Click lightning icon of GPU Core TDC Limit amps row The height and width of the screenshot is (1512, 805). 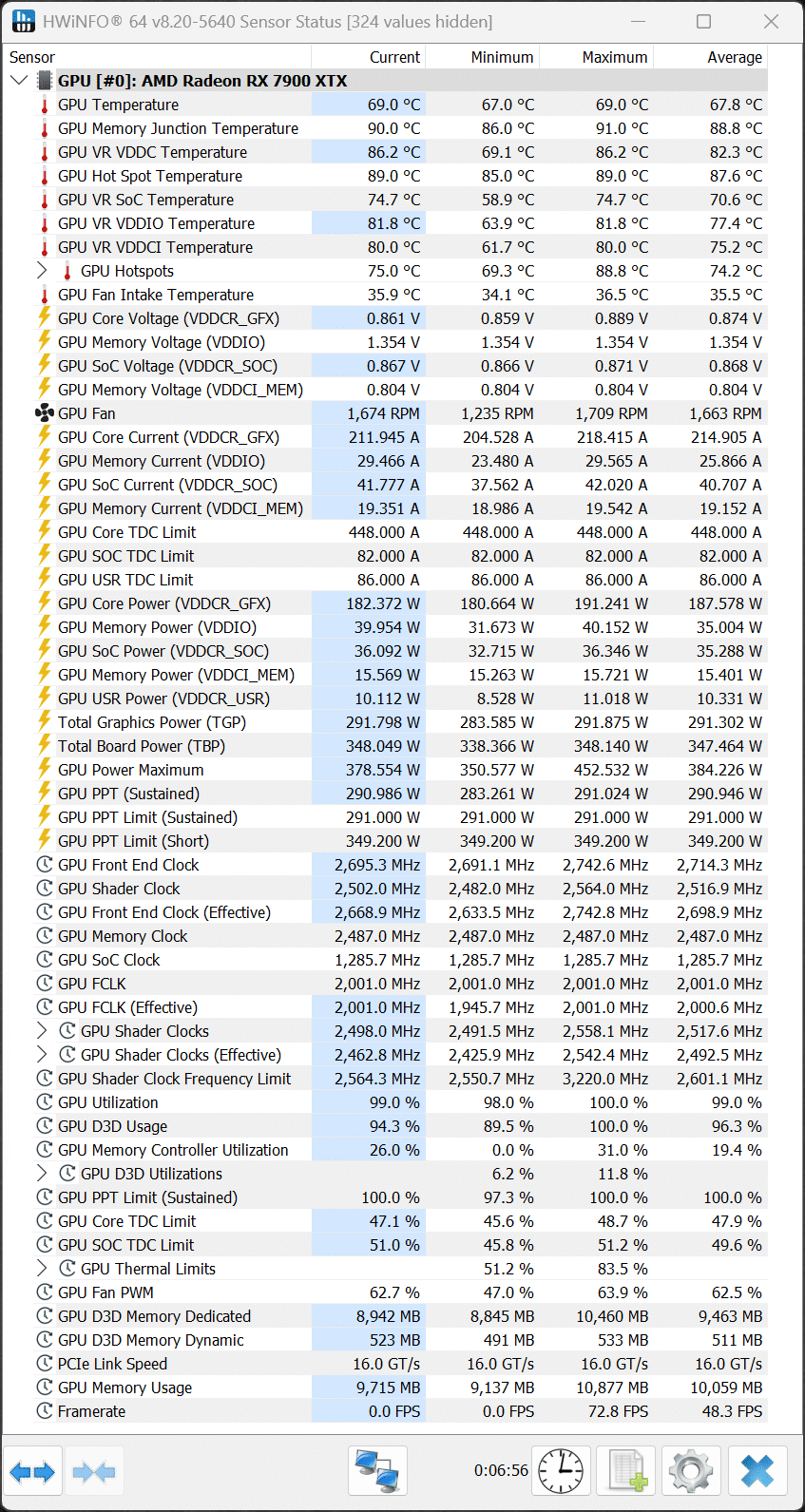pos(44,532)
